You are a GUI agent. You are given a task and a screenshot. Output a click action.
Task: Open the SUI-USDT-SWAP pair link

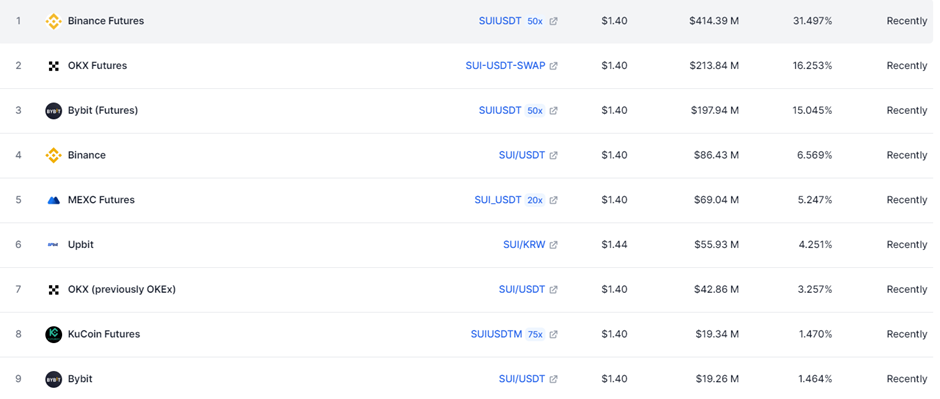pyautogui.click(x=505, y=66)
